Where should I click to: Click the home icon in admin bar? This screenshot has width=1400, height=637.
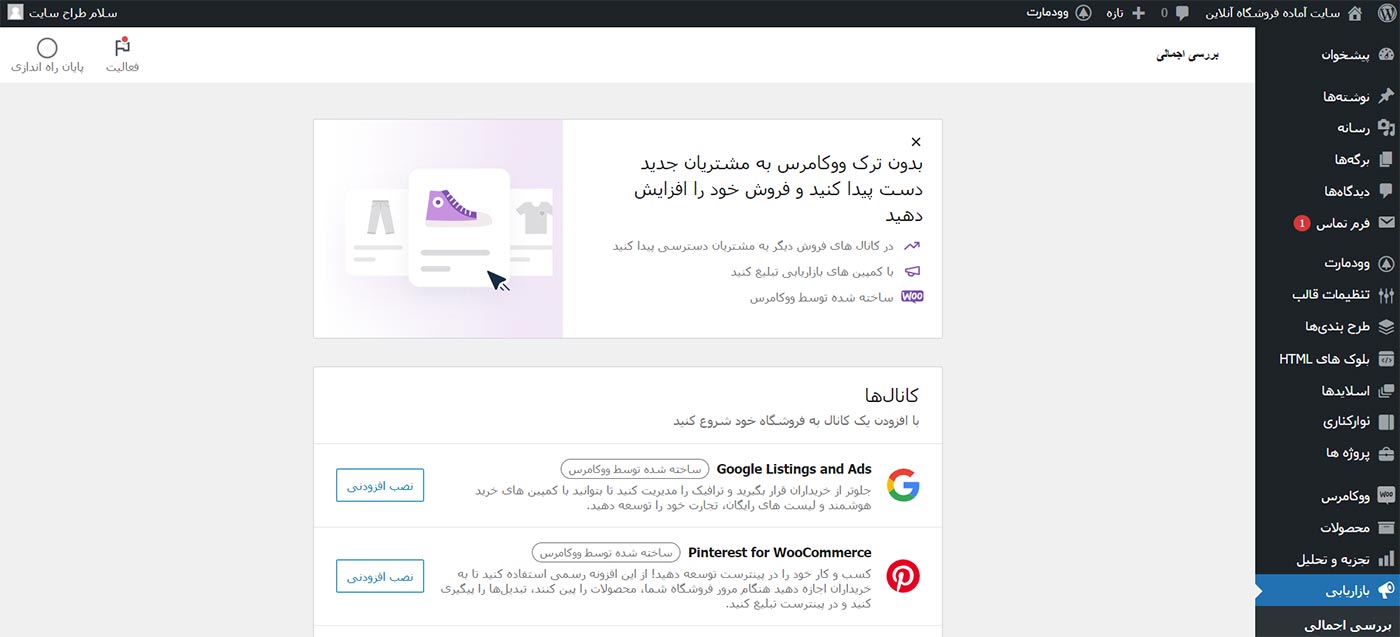tap(1355, 13)
